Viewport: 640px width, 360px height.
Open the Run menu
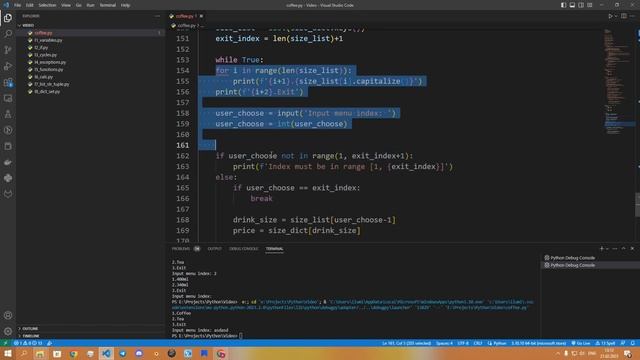pos(91,5)
